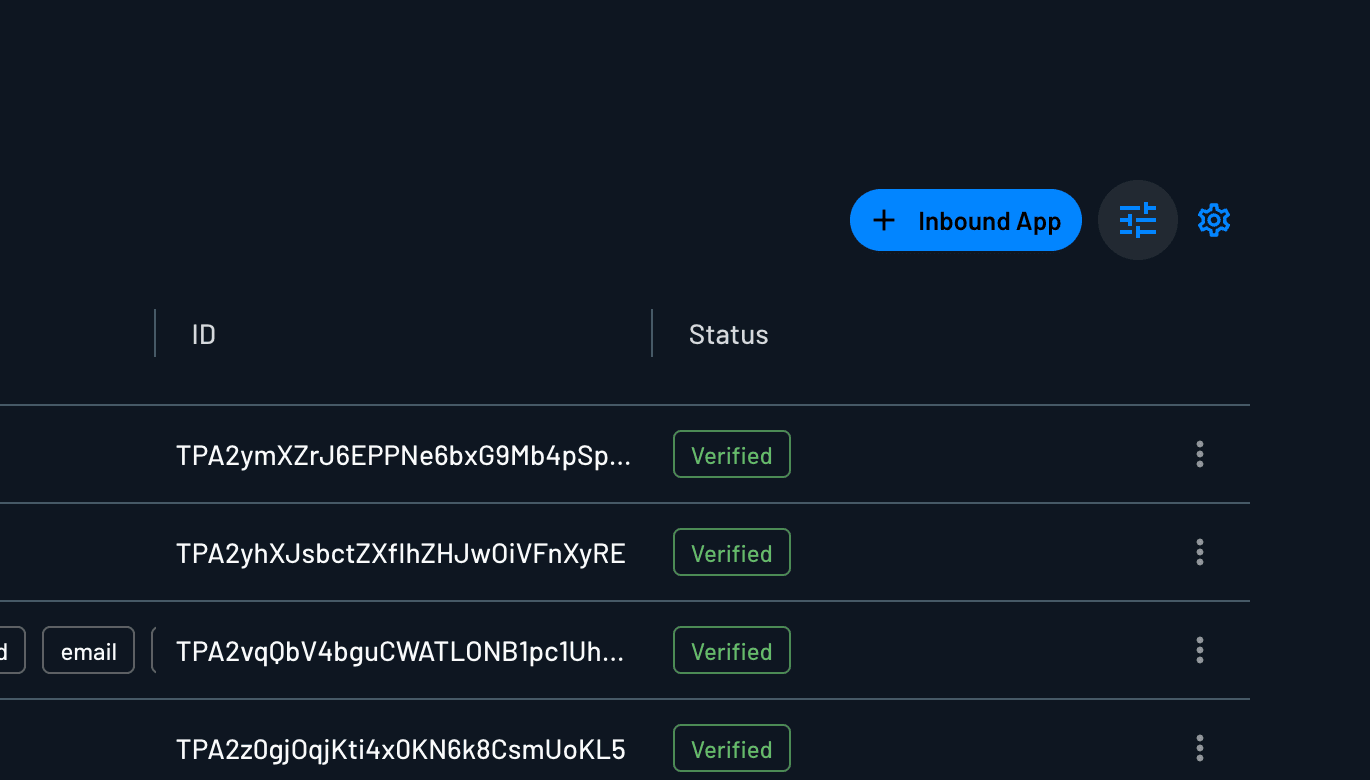Select the Status column header
This screenshot has width=1370, height=780.
click(x=728, y=334)
